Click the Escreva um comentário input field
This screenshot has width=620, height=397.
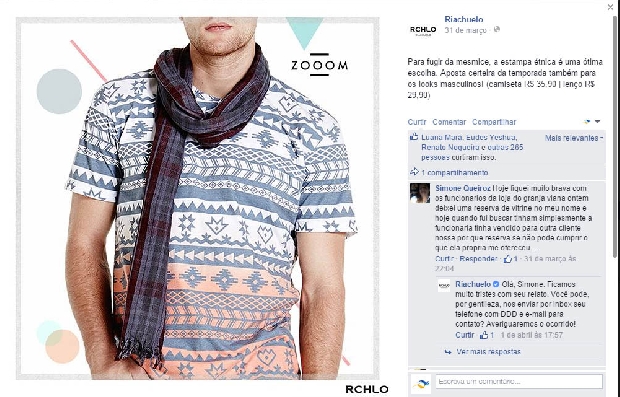tap(519, 382)
